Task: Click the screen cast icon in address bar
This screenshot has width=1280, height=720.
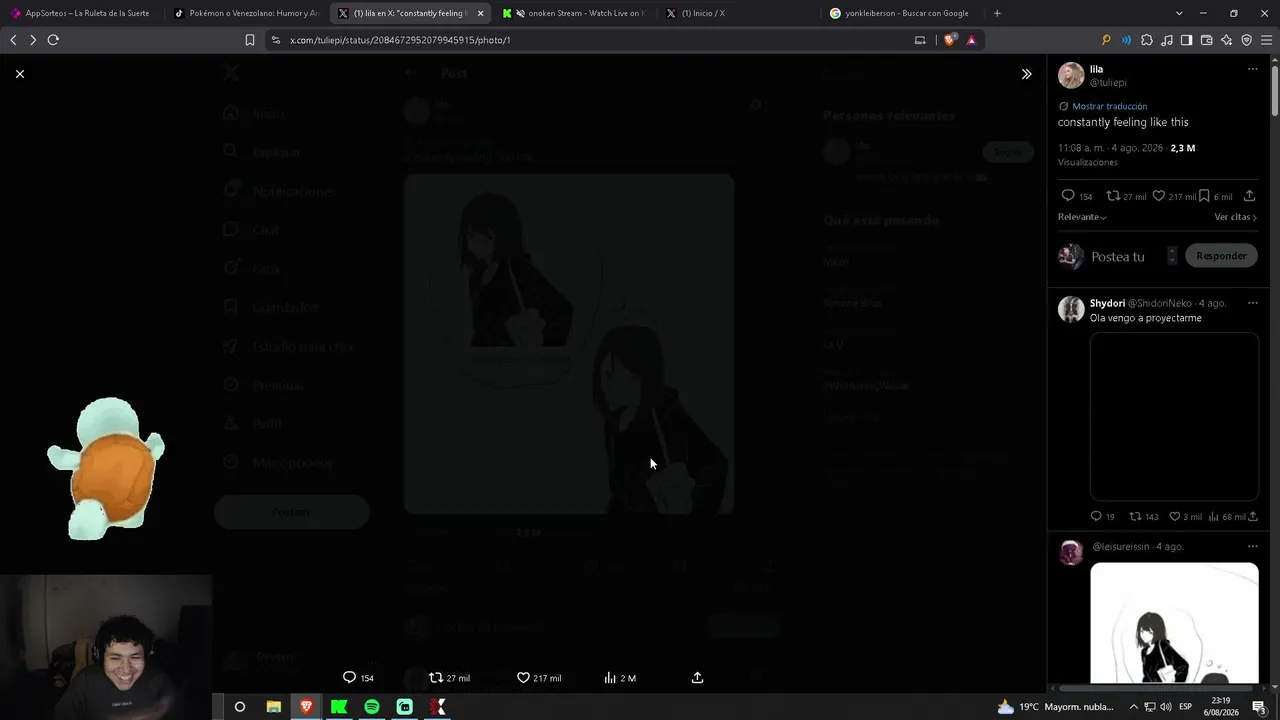Action: coord(920,40)
